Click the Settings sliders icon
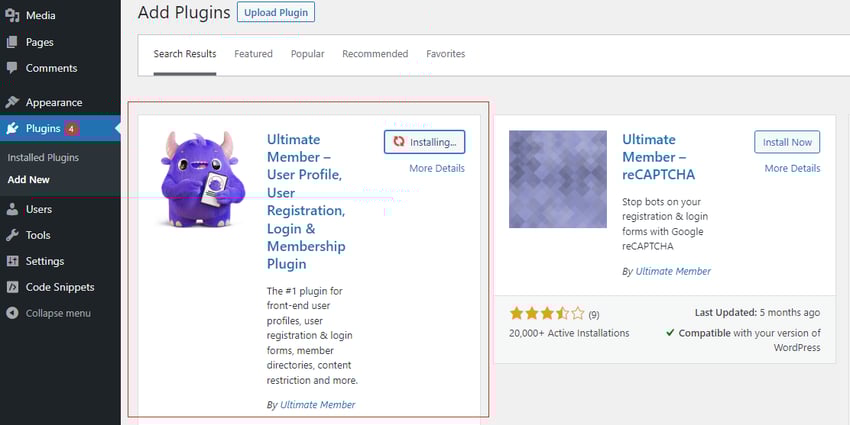This screenshot has height=425, width=850. (12, 261)
